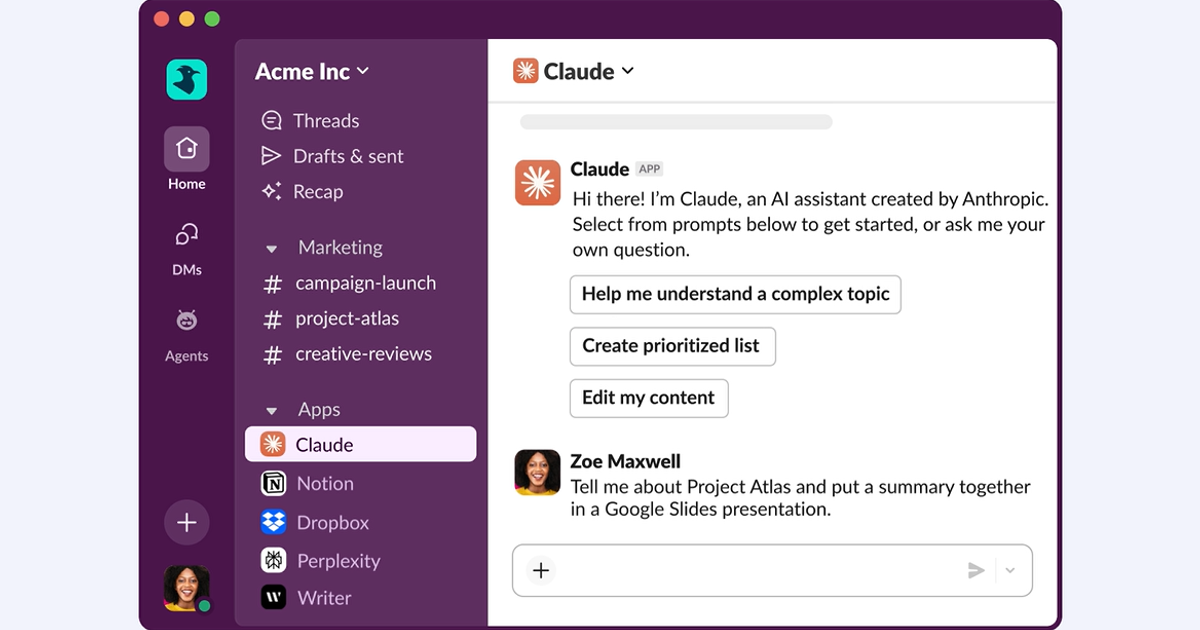Image resolution: width=1200 pixels, height=630 pixels.
Task: Open Threads in the sidebar
Action: pos(325,121)
